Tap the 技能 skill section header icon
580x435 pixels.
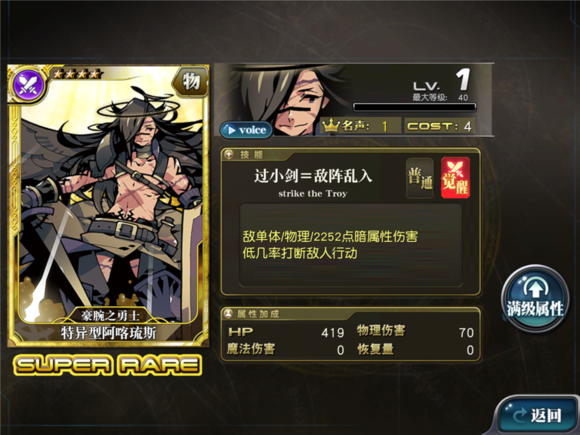tap(229, 154)
